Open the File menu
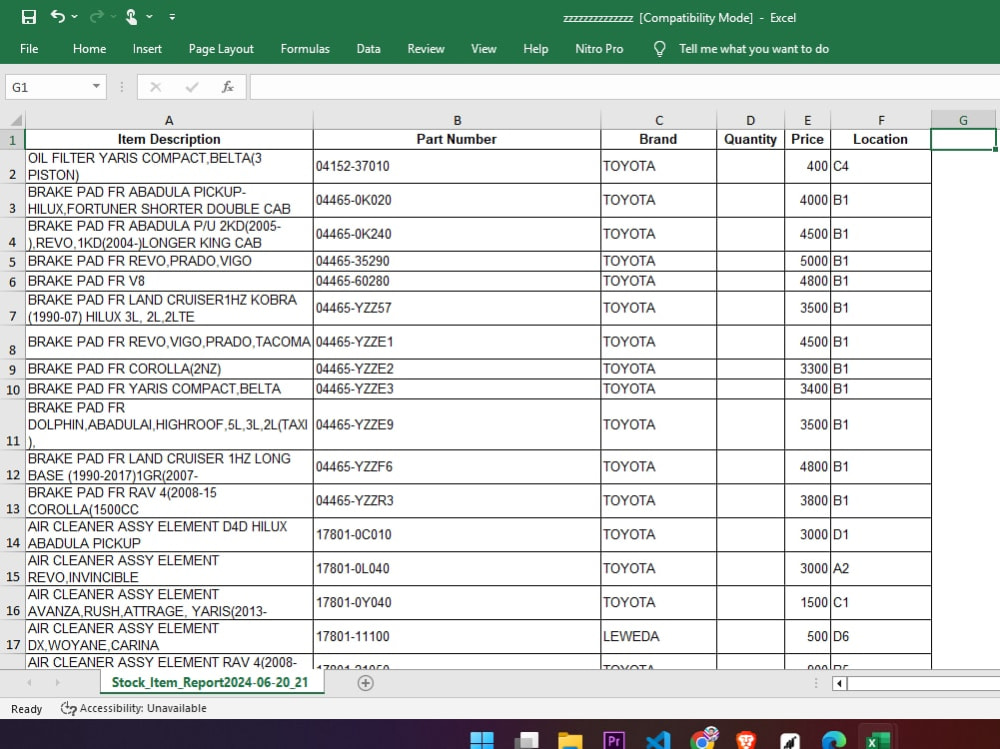1000x749 pixels. tap(29, 49)
